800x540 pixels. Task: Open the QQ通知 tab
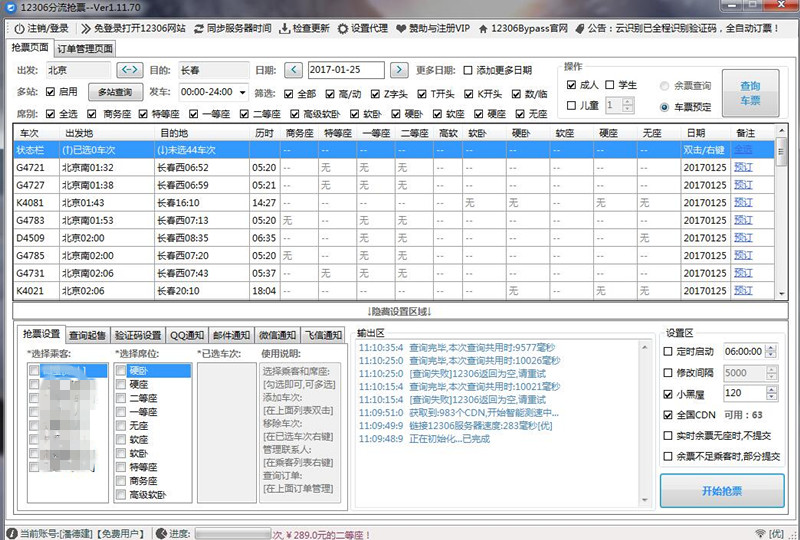click(187, 335)
